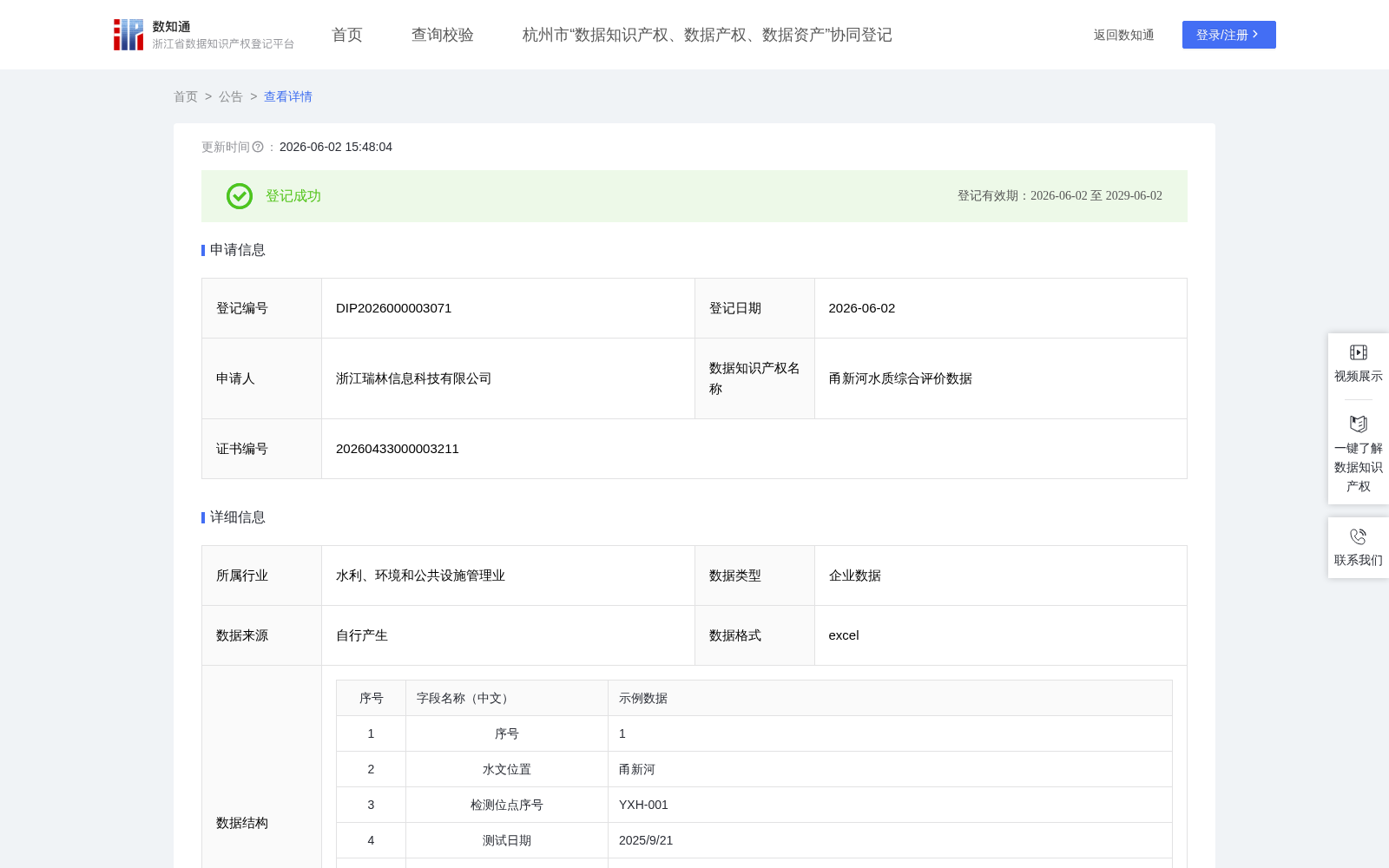Image resolution: width=1389 pixels, height=868 pixels.
Task: Select the update time 2026-06-02 15:48:04
Action: 336,148
